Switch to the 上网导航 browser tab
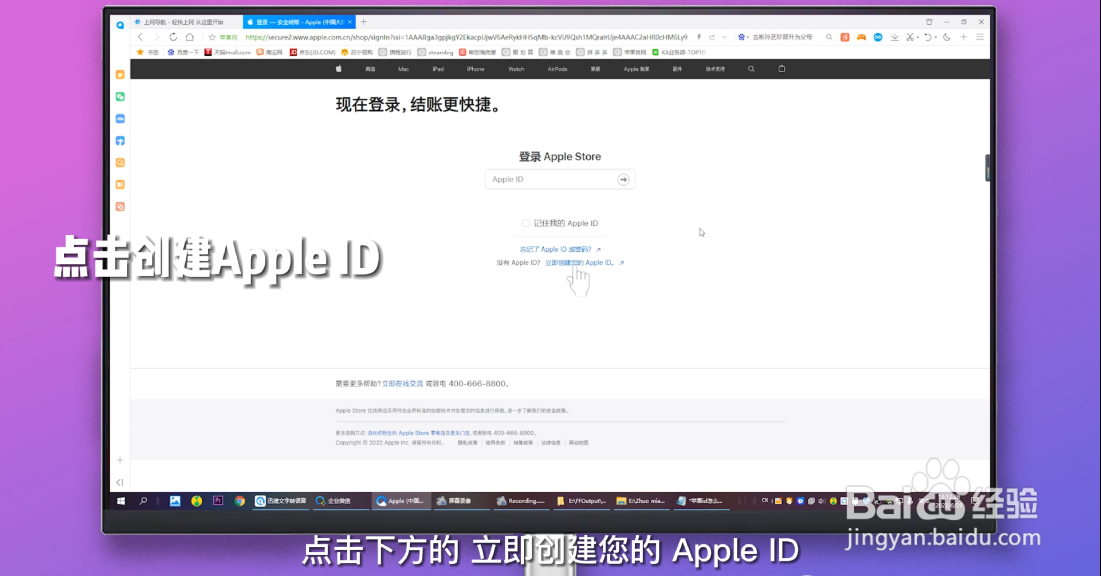The image size is (1101, 576). click(x=180, y=21)
